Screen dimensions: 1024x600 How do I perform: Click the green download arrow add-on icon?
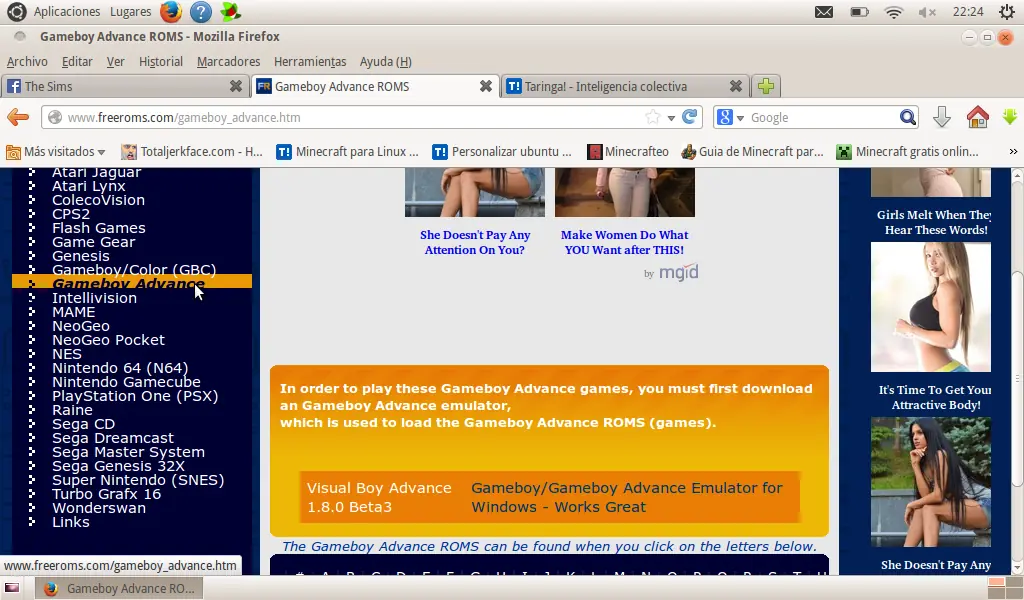(1010, 118)
